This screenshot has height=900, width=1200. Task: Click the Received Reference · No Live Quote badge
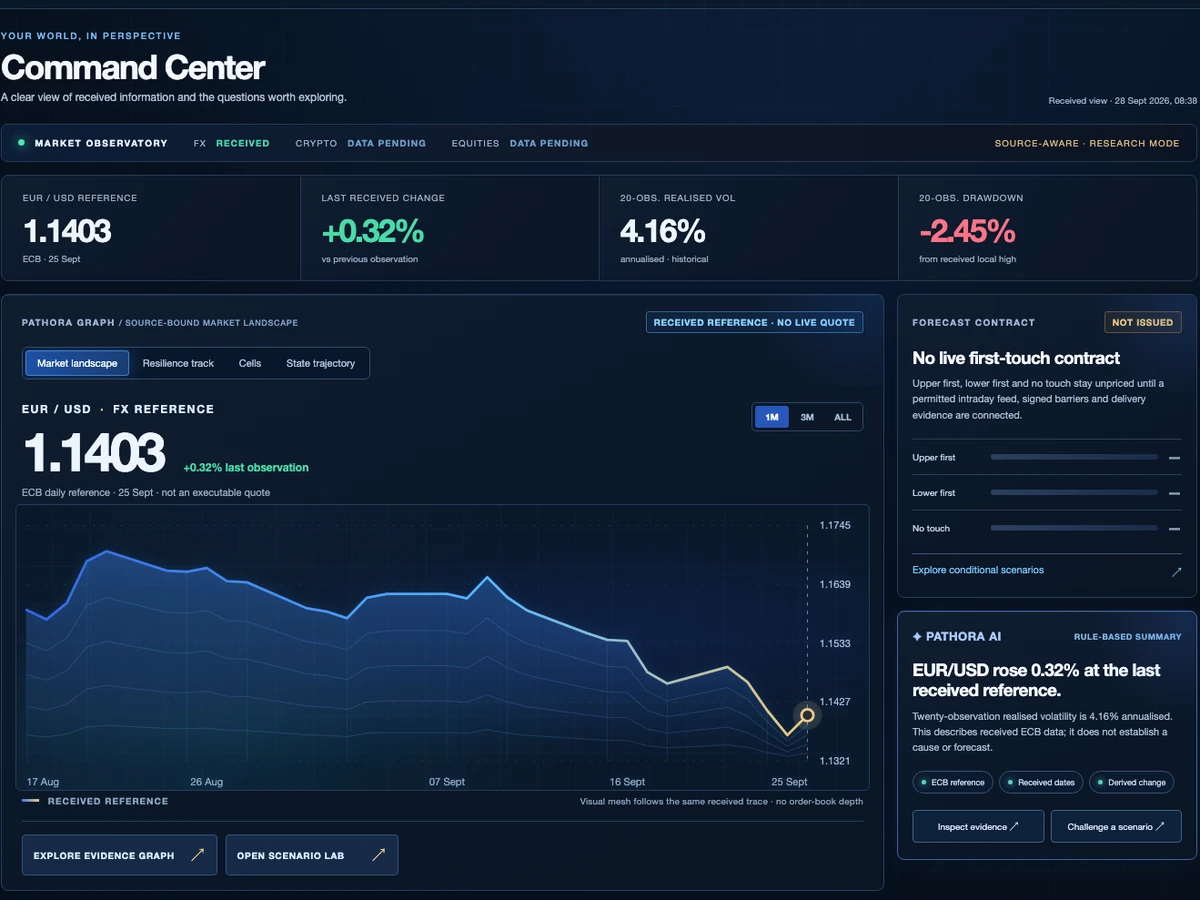click(754, 322)
